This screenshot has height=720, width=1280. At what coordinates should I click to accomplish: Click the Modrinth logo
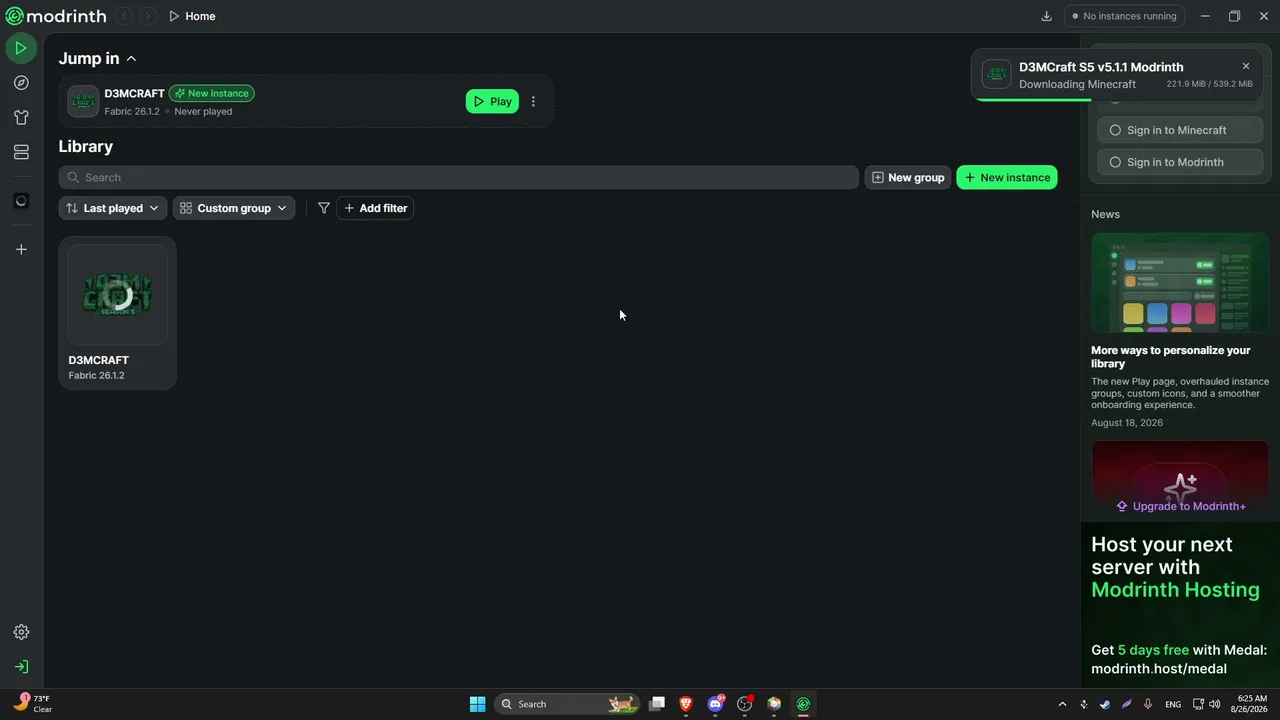[56, 16]
